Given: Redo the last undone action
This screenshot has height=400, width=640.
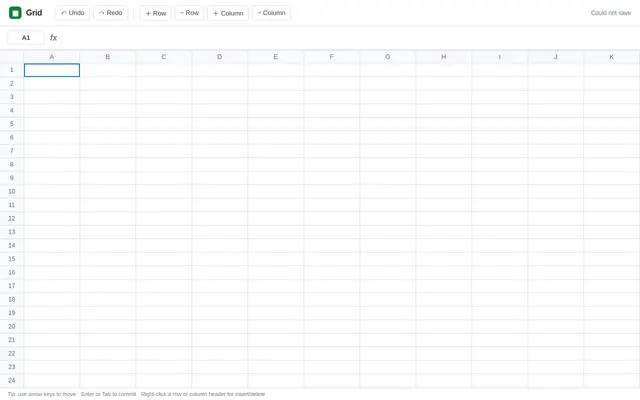Looking at the screenshot, I should pyautogui.click(x=110, y=13).
